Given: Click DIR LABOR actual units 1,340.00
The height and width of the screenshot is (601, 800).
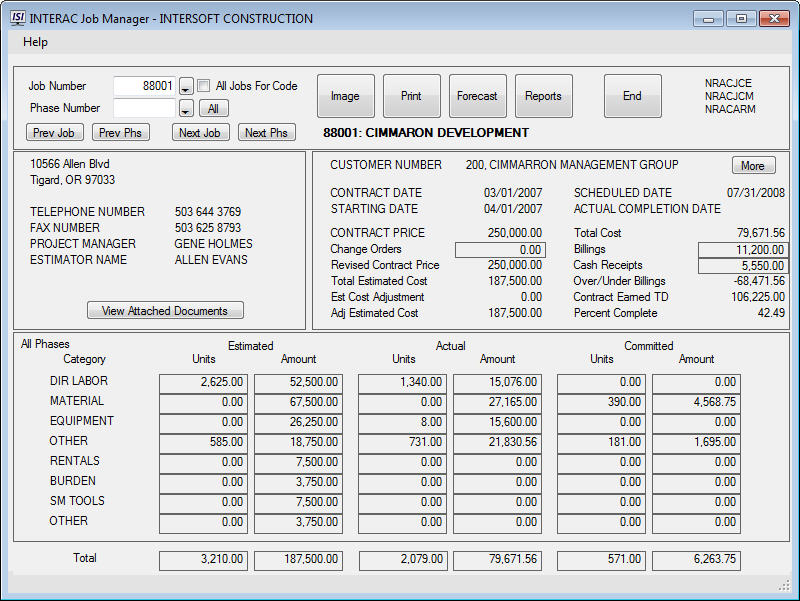Looking at the screenshot, I should (402, 383).
